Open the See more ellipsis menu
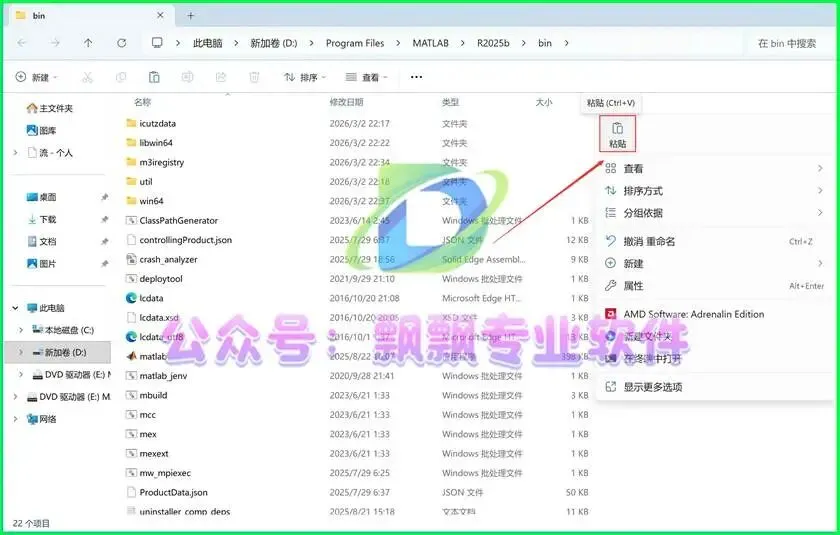This screenshot has height=535, width=840. (416, 77)
